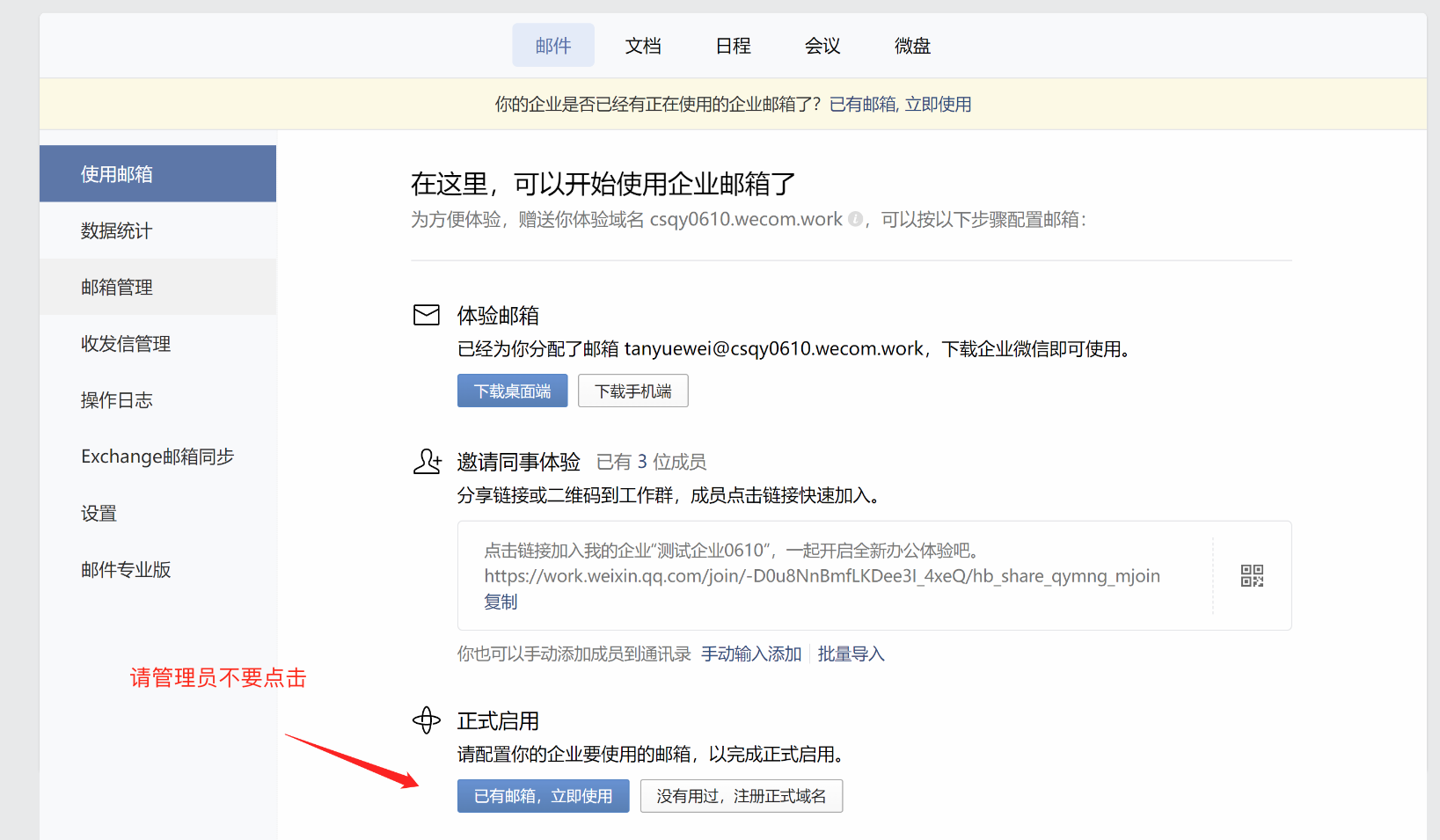Open 收发信管理 in the sidebar
1440x840 pixels.
point(126,344)
